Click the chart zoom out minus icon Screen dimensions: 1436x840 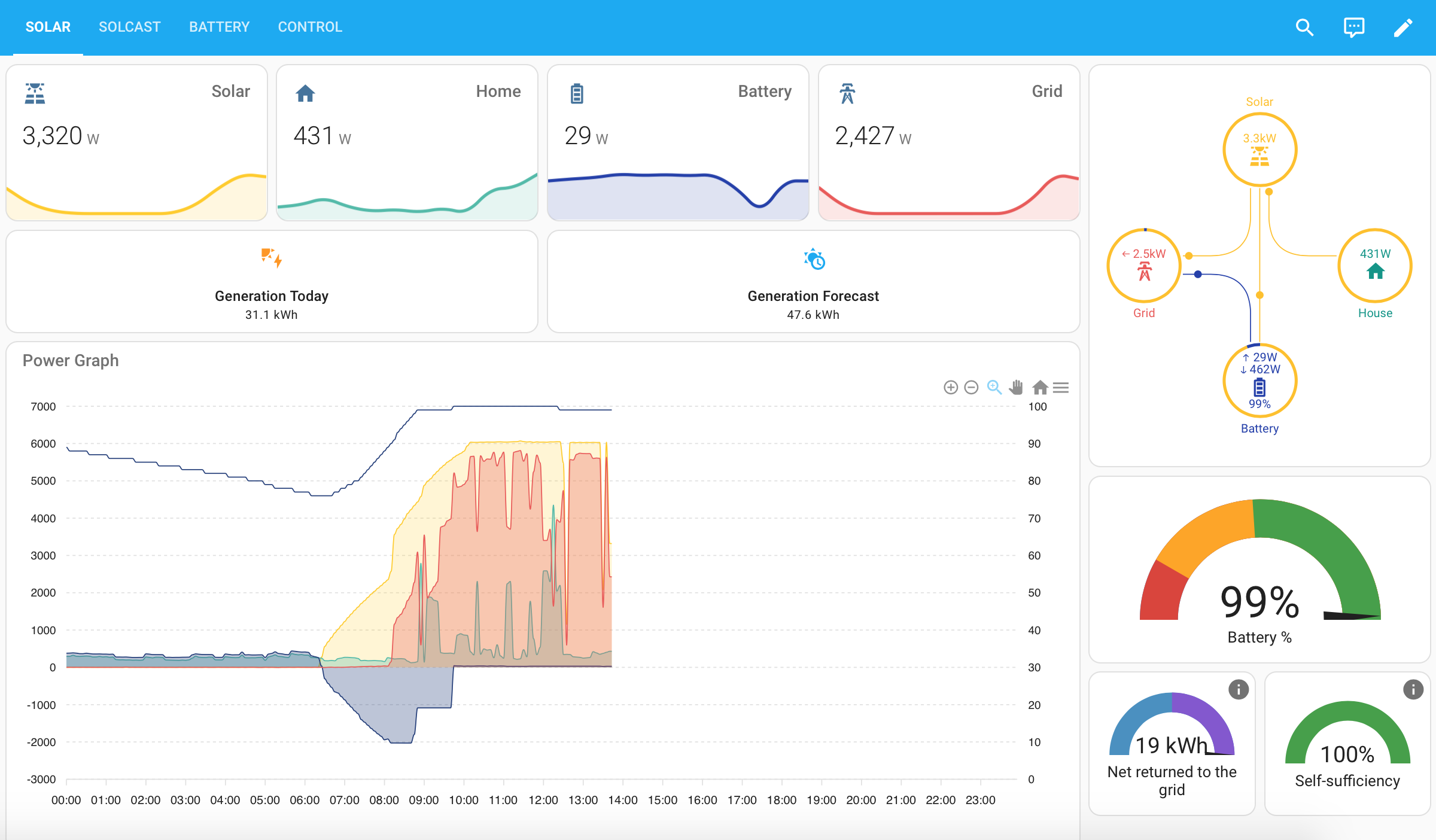[x=972, y=388]
